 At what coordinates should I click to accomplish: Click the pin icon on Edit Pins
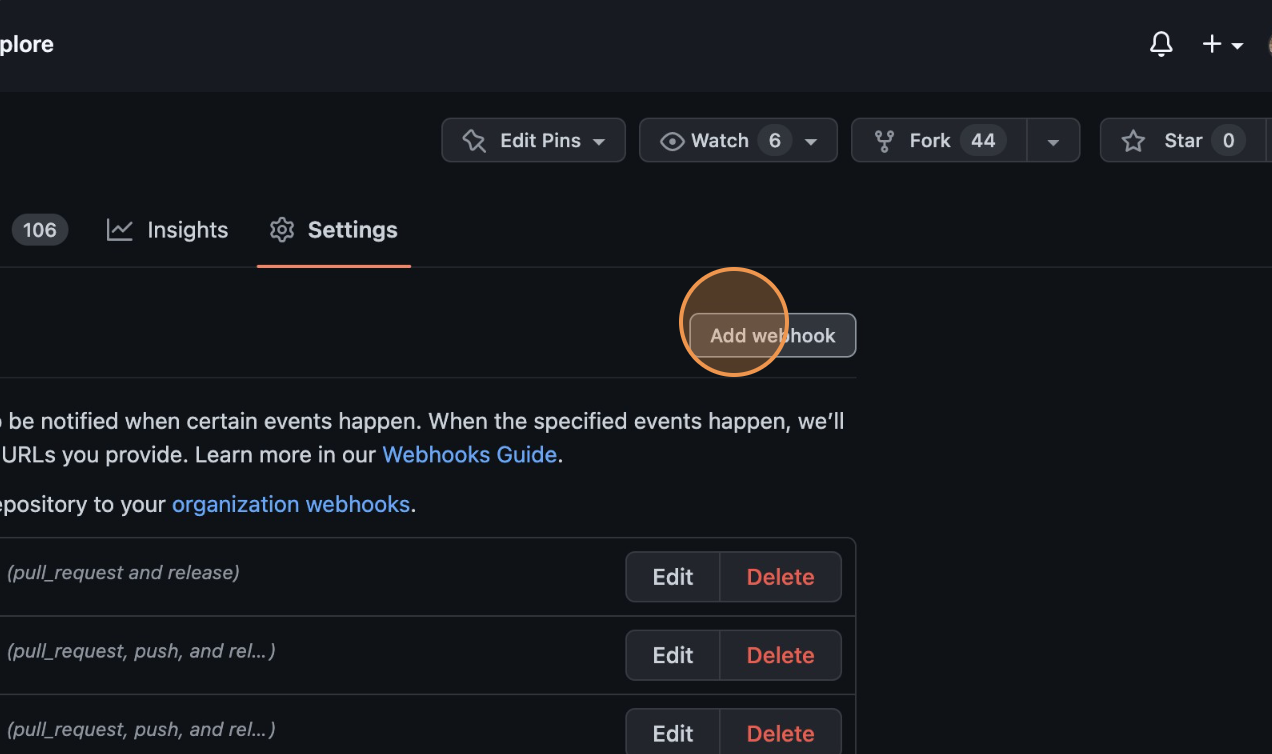click(473, 140)
